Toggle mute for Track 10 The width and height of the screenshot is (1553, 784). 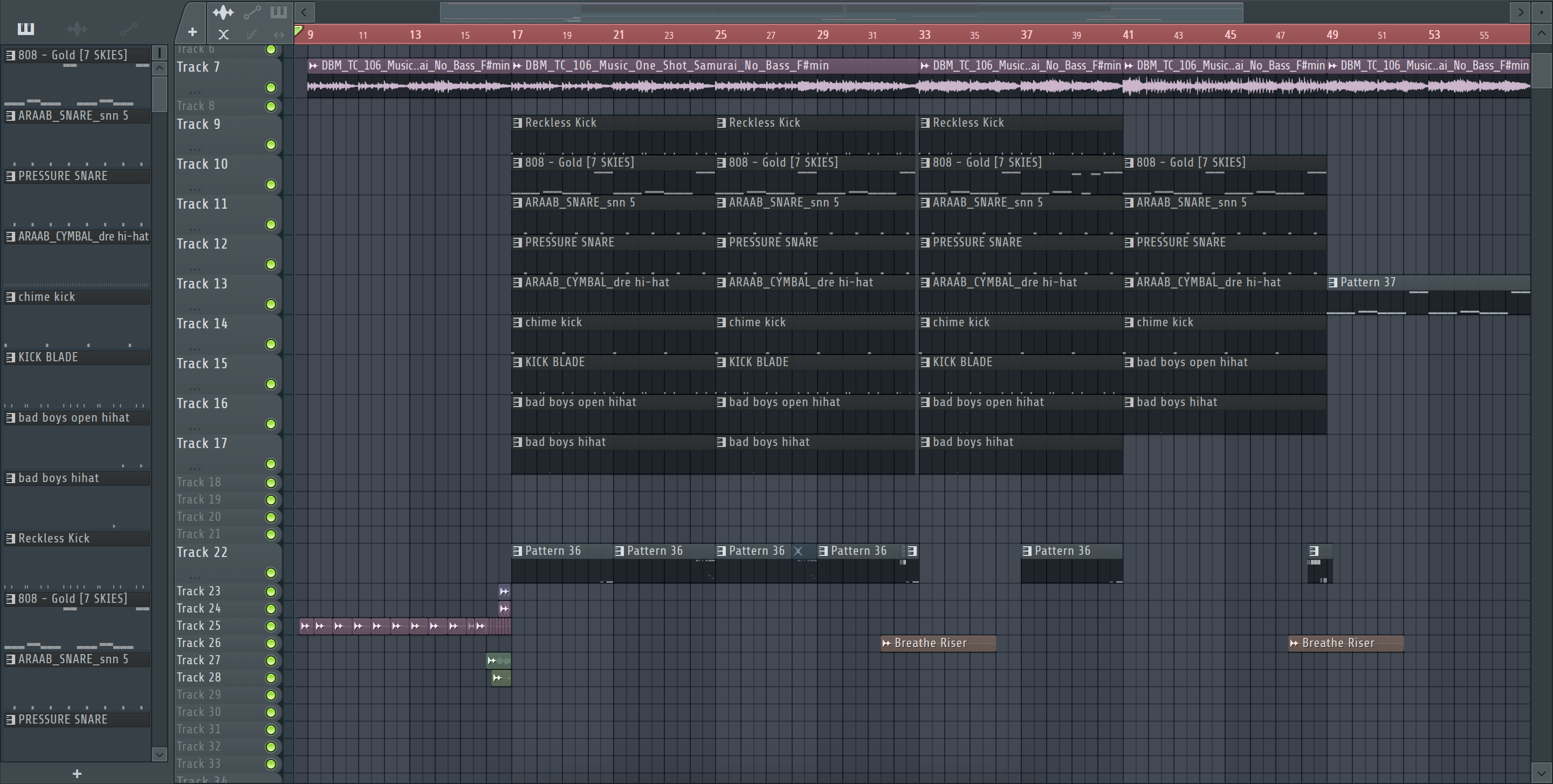click(271, 184)
